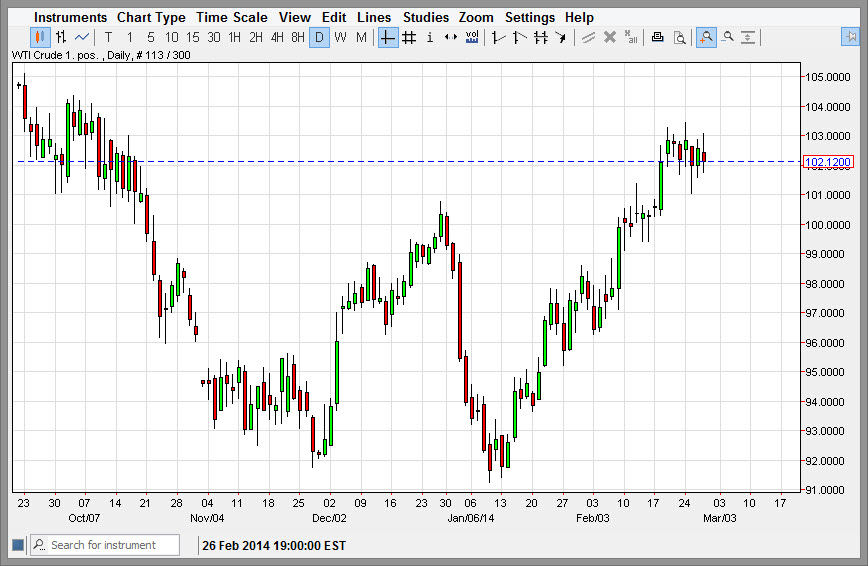Open print preview icon
The height and width of the screenshot is (566, 868).
[679, 38]
